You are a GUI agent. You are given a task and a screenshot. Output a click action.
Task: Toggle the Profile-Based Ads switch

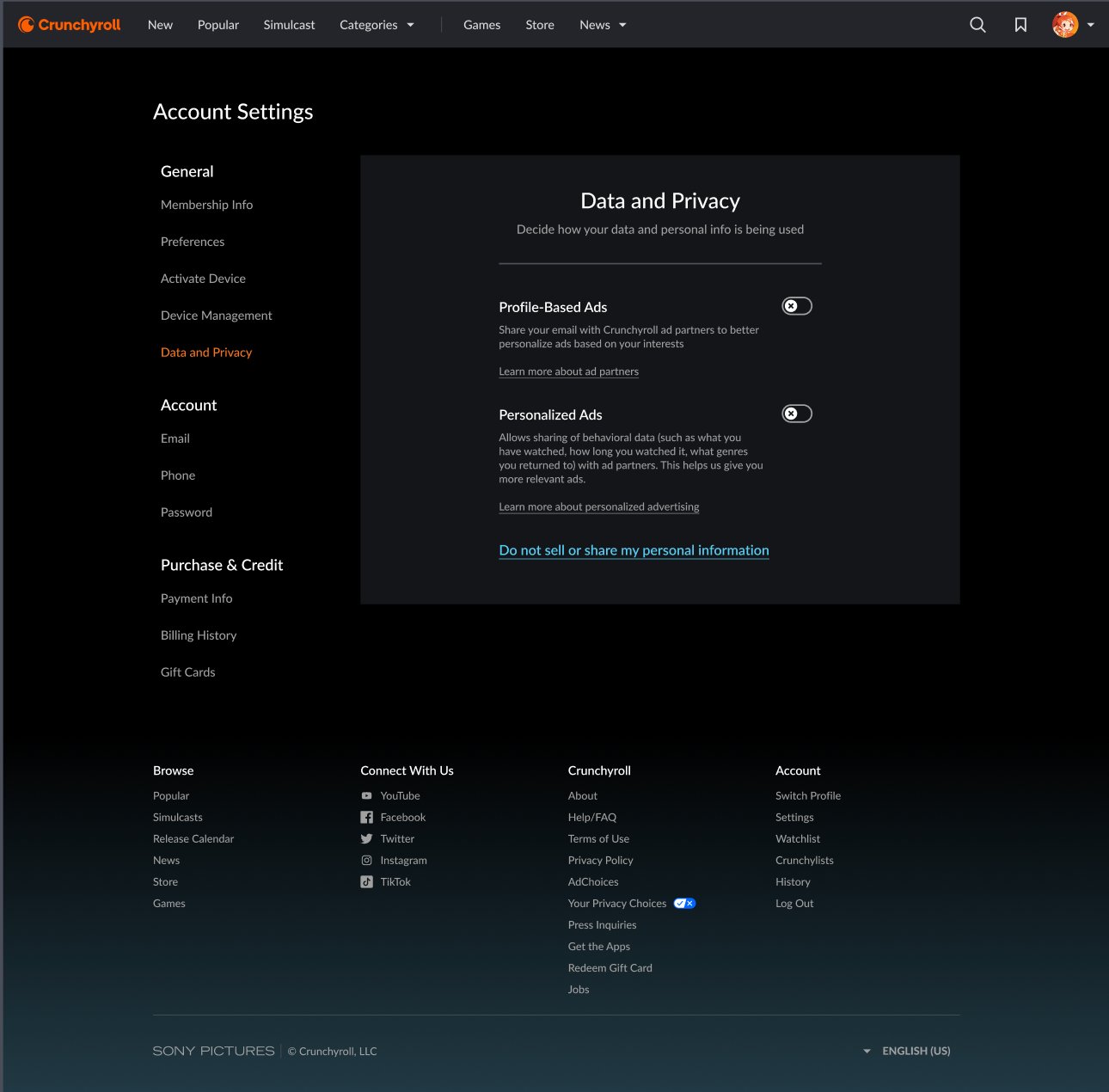[797, 306]
